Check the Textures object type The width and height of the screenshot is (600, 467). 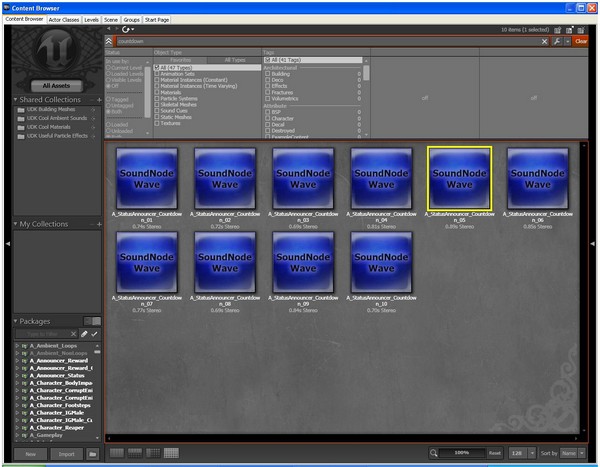[x=157, y=123]
